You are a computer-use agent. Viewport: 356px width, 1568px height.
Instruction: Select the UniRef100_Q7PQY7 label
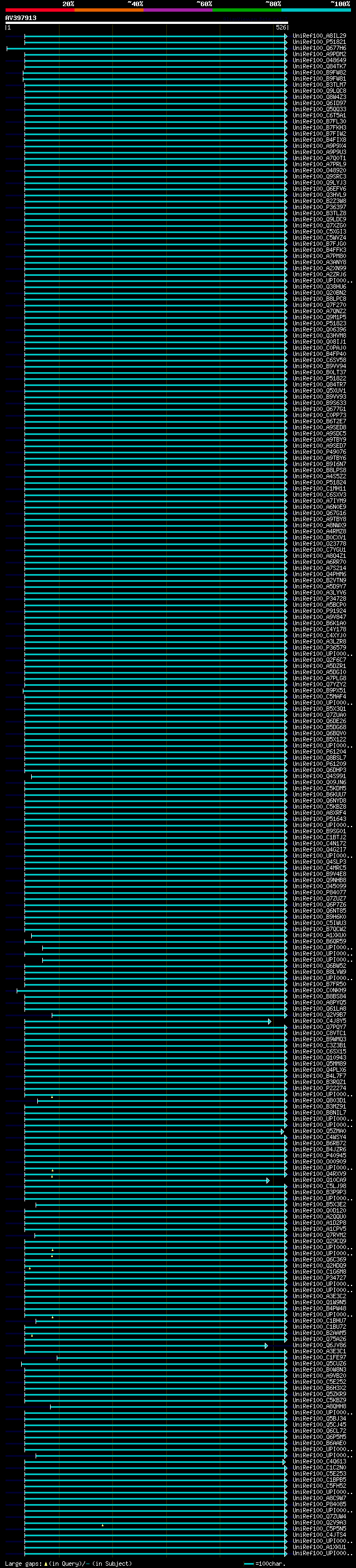319,1027
